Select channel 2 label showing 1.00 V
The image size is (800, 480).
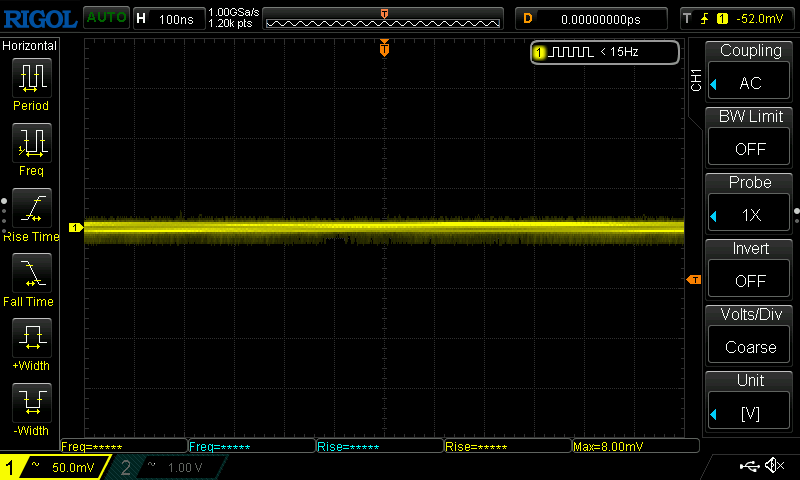168,467
